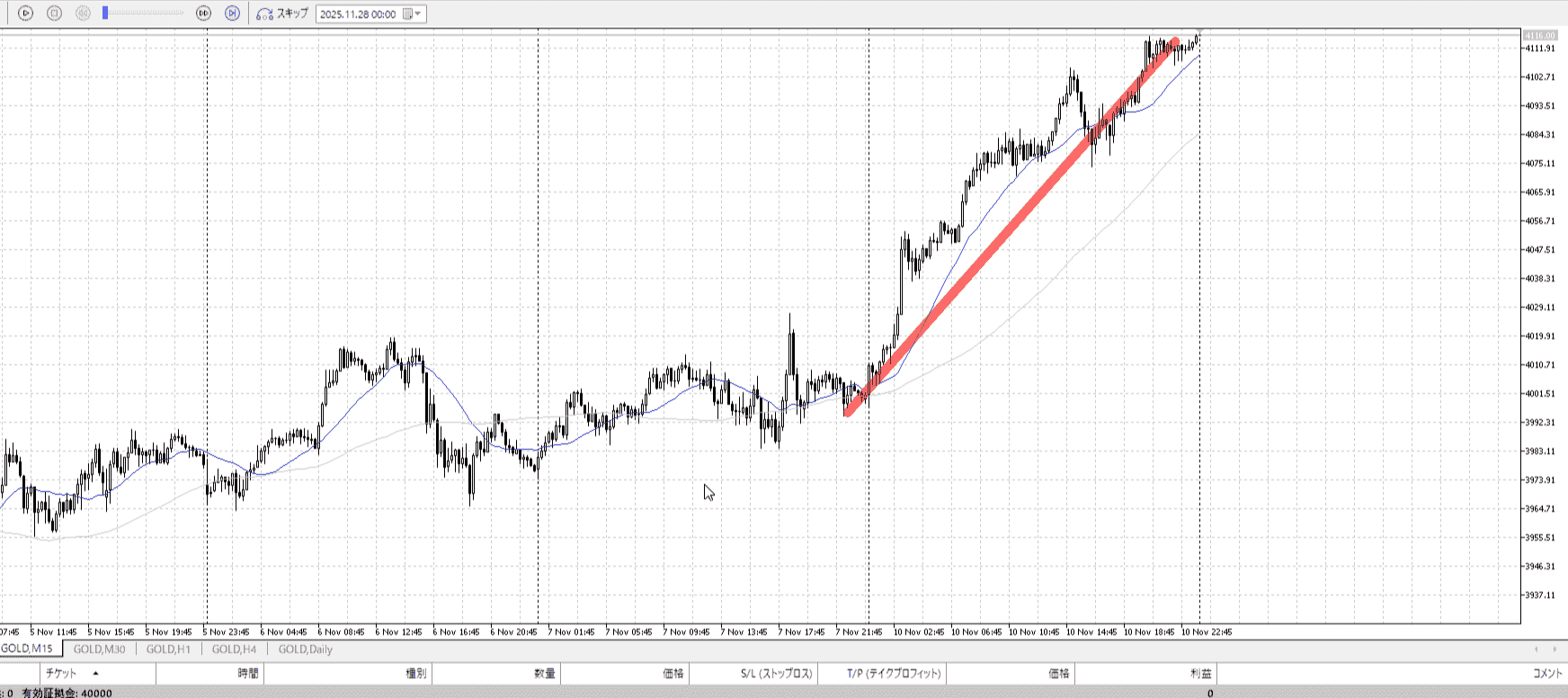Screen dimensions: 1568x698
Task: Switch to the GOLD,M30 chart tab
Action: pos(99,649)
